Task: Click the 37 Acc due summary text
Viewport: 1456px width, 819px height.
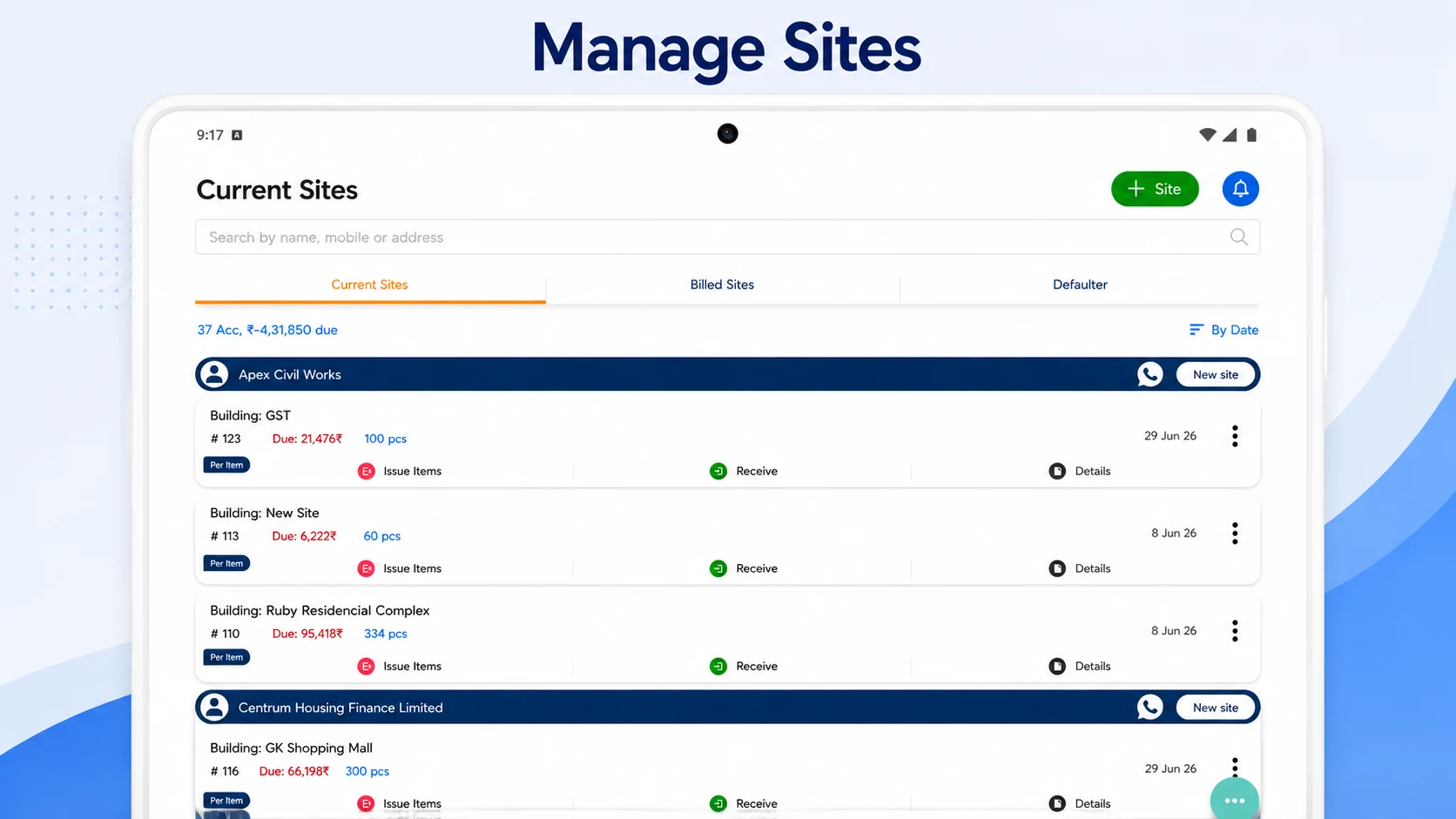Action: (267, 330)
